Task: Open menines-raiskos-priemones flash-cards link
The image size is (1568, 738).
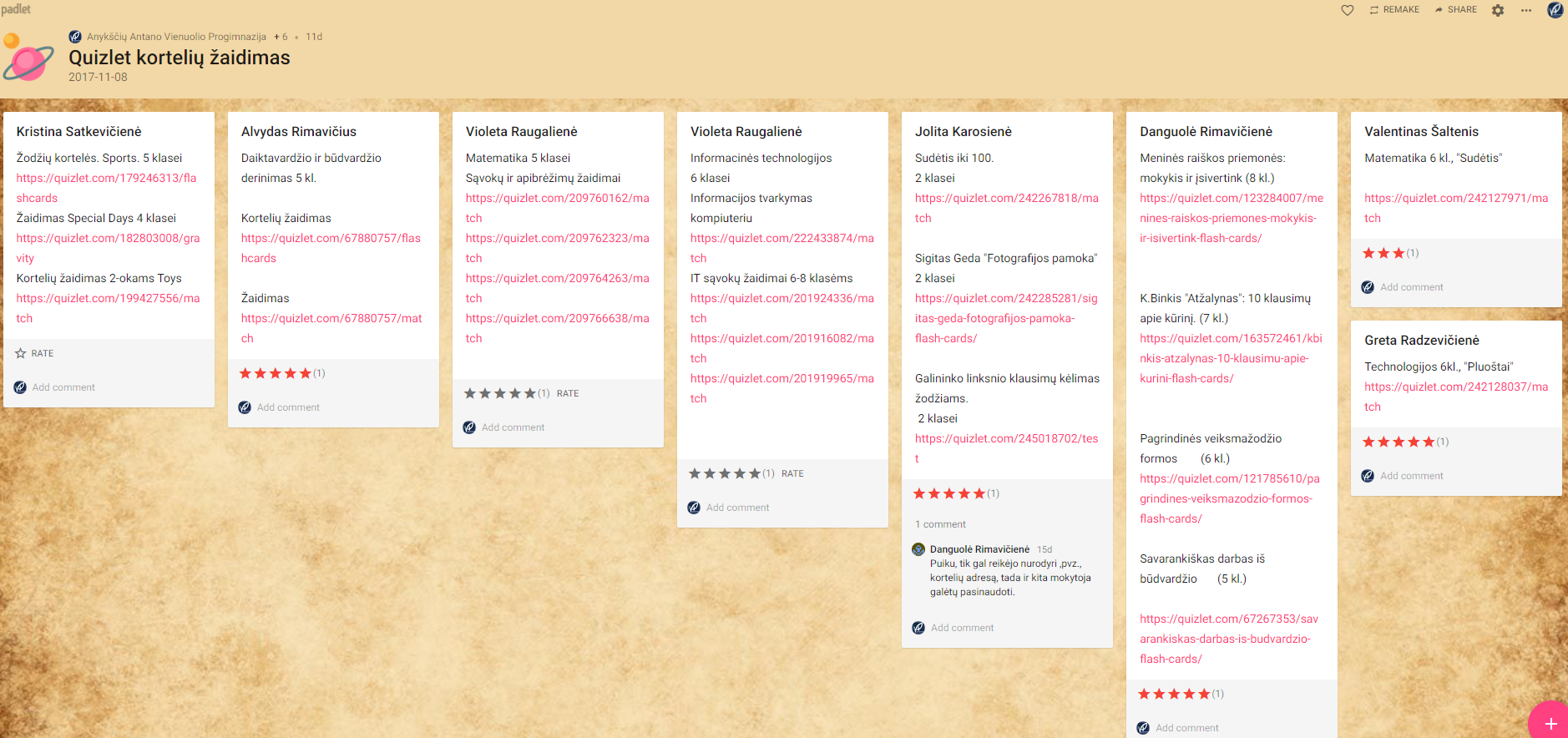Action: tap(1232, 218)
